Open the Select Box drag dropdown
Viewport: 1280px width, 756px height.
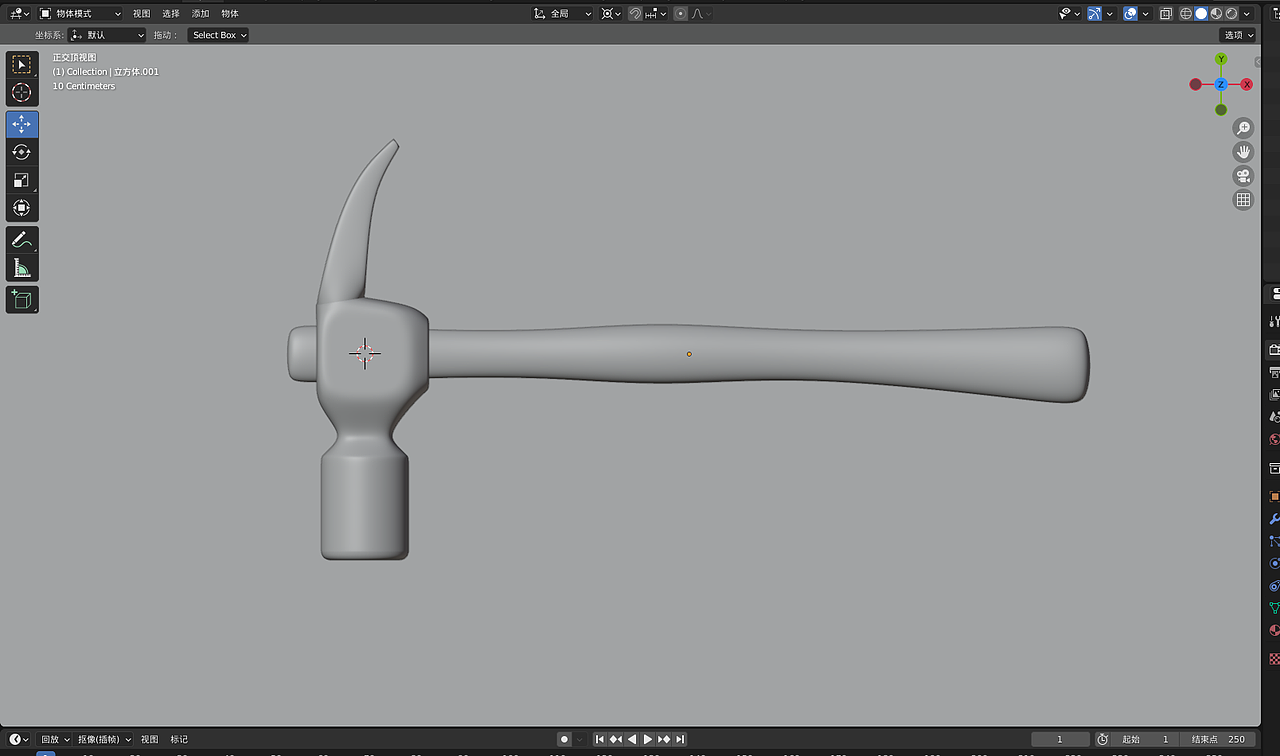[x=218, y=35]
